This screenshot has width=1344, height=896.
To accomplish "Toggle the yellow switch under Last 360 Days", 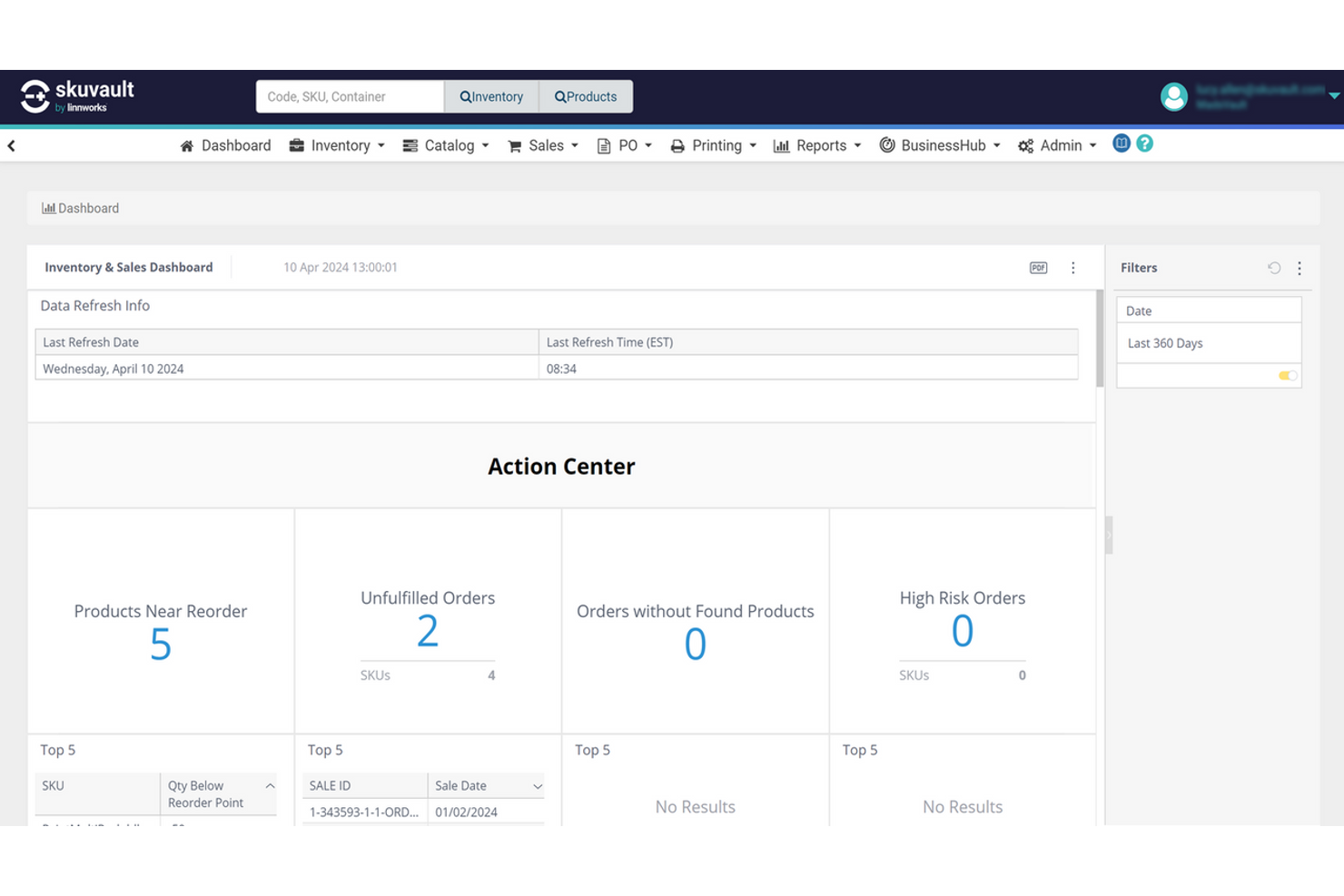I will click(x=1288, y=375).
